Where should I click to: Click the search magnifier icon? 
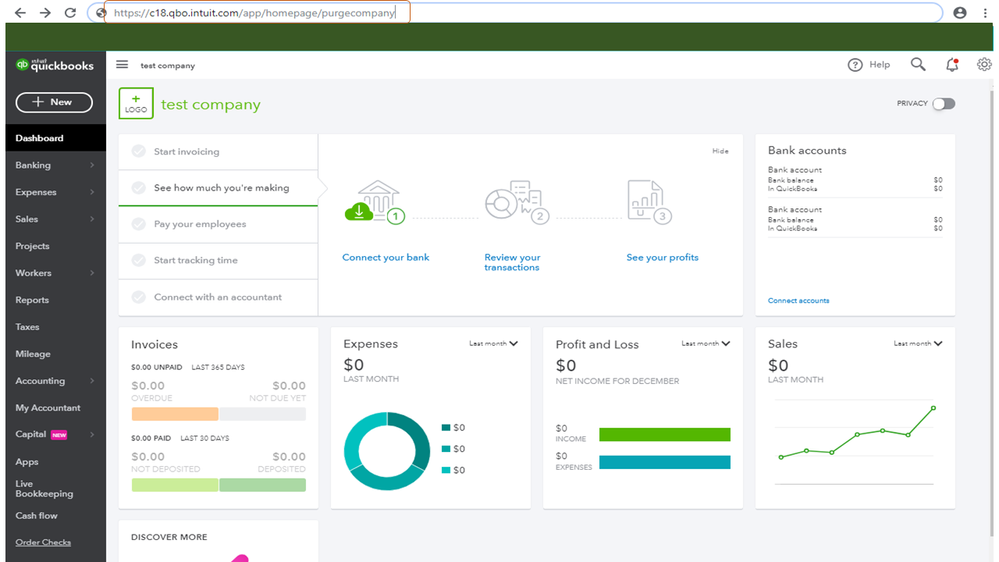click(x=918, y=65)
